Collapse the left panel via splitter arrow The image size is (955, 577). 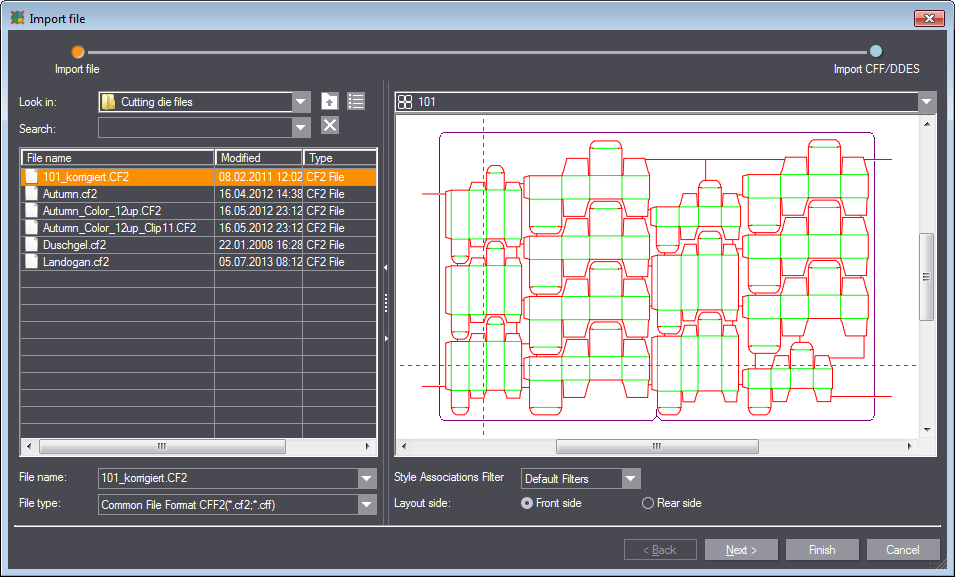386,268
